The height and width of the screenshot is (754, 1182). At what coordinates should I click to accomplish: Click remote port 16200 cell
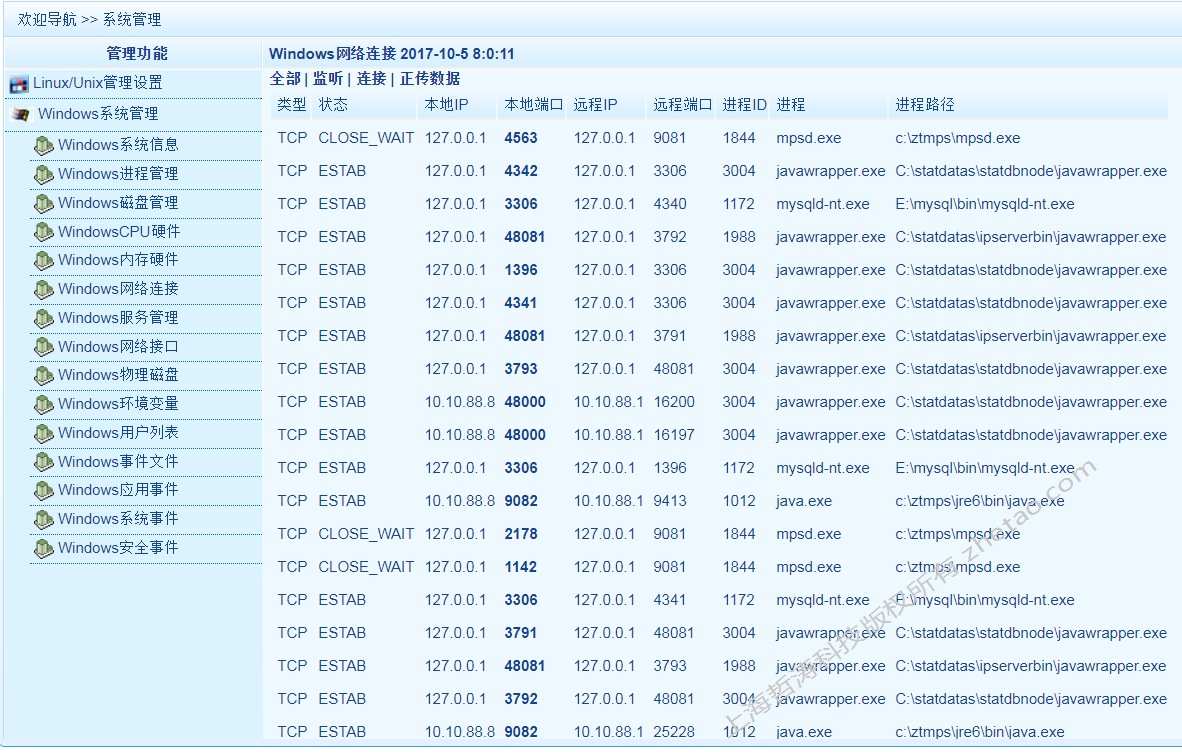674,402
